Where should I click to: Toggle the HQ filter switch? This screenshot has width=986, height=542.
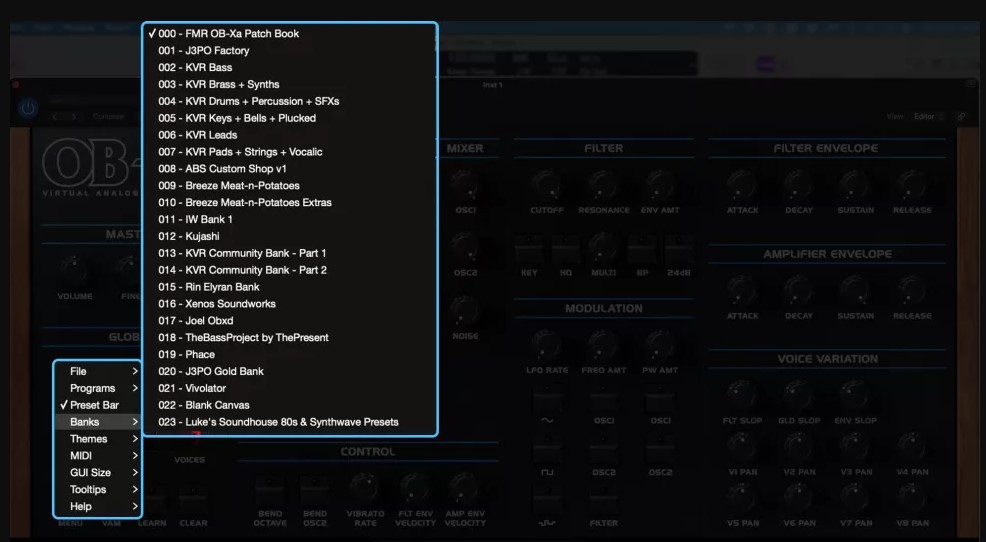click(x=566, y=251)
